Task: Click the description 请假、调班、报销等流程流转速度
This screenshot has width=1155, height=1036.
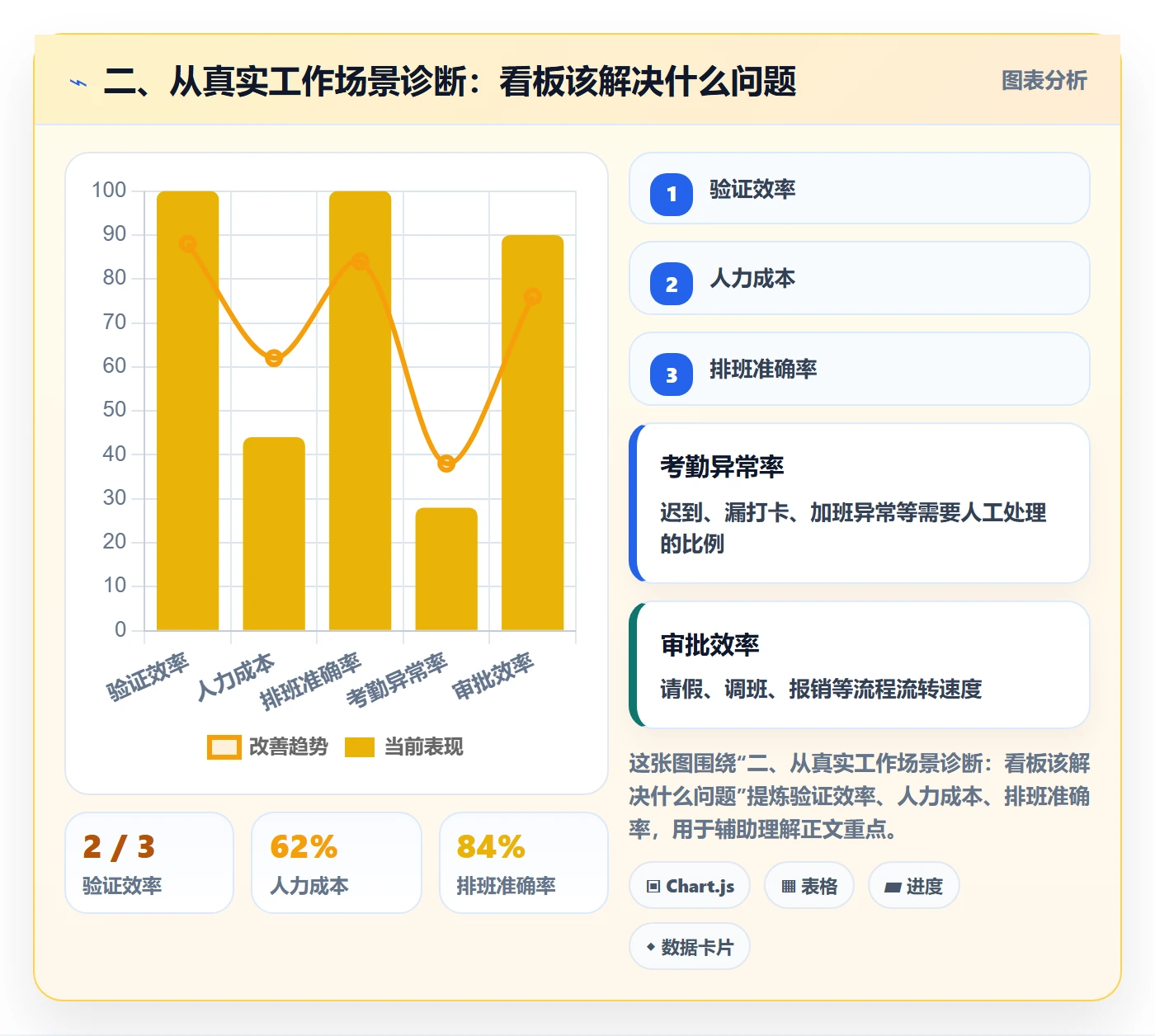Action: click(821, 689)
